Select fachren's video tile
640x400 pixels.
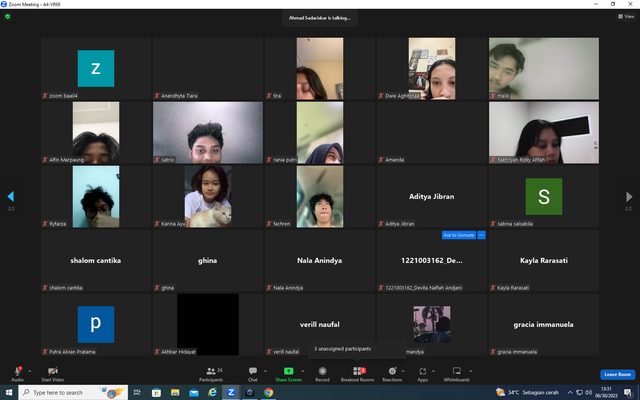[320, 196]
